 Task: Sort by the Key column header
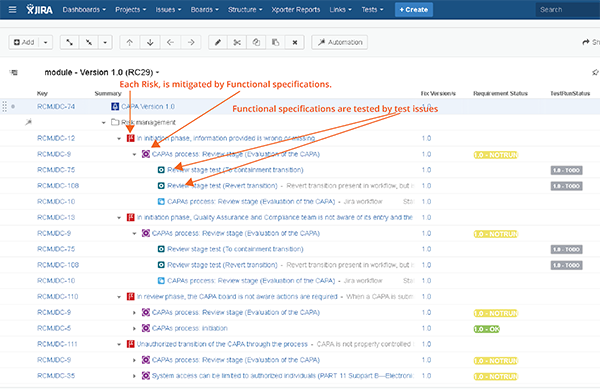pos(42,93)
